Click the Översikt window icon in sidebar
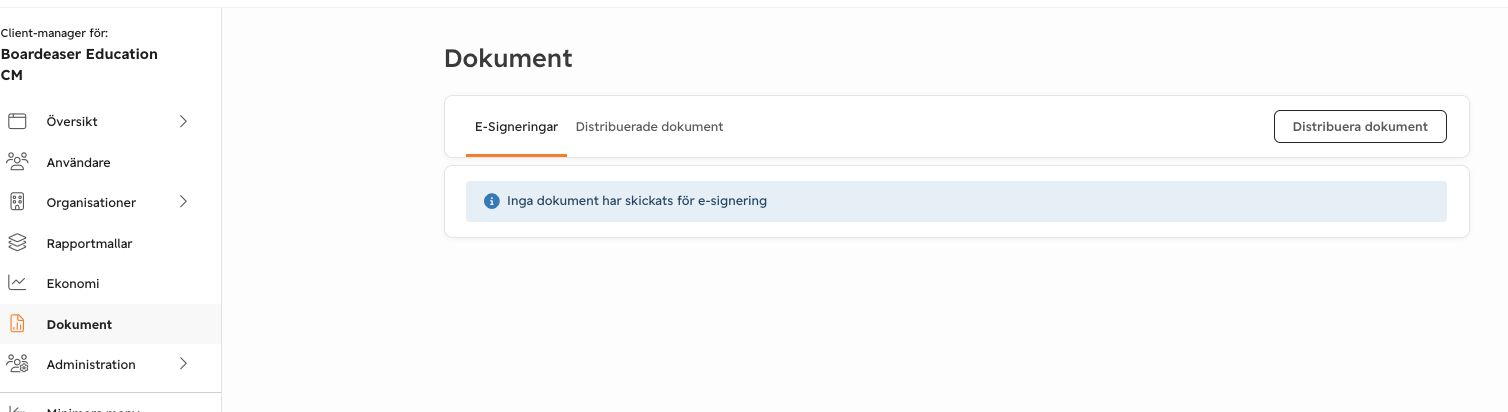This screenshot has width=1508, height=412. click(x=17, y=121)
